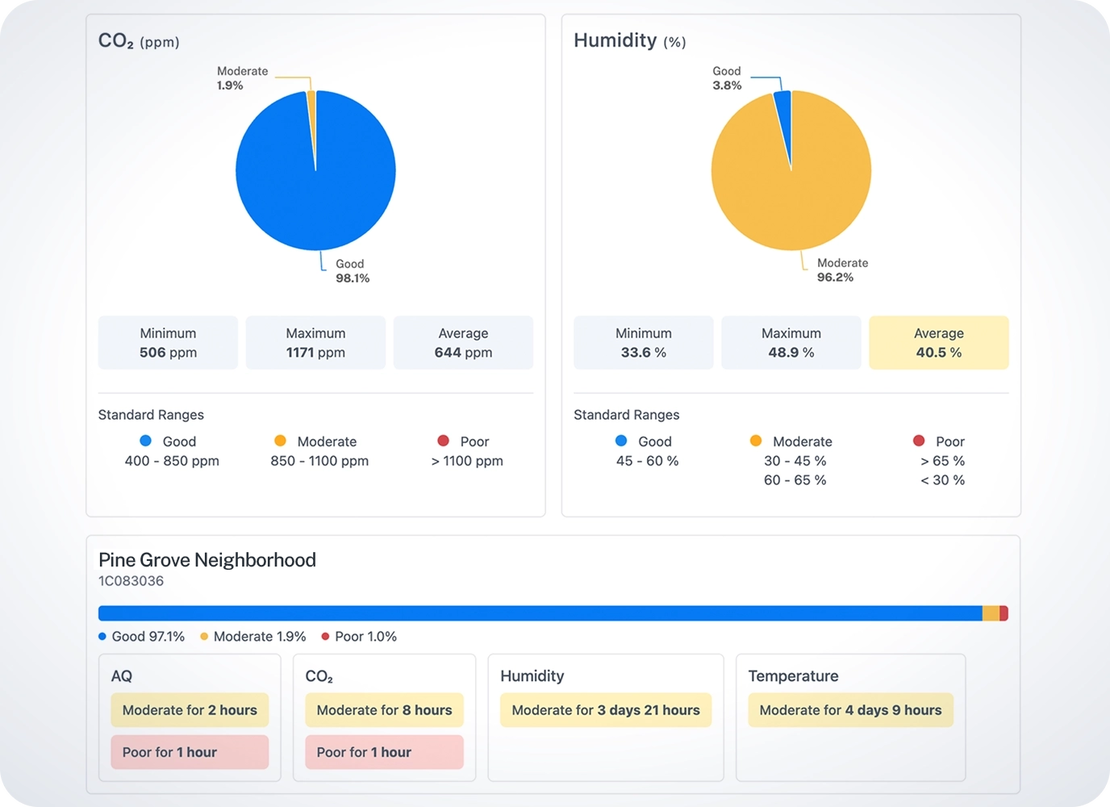
Task: Open the Pine Grove Neighborhood title
Action: [x=207, y=560]
